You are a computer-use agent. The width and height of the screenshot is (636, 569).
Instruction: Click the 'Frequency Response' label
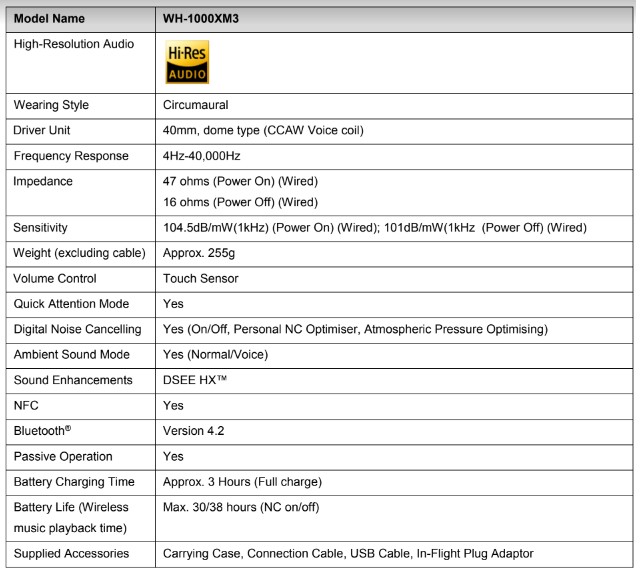click(x=71, y=156)
